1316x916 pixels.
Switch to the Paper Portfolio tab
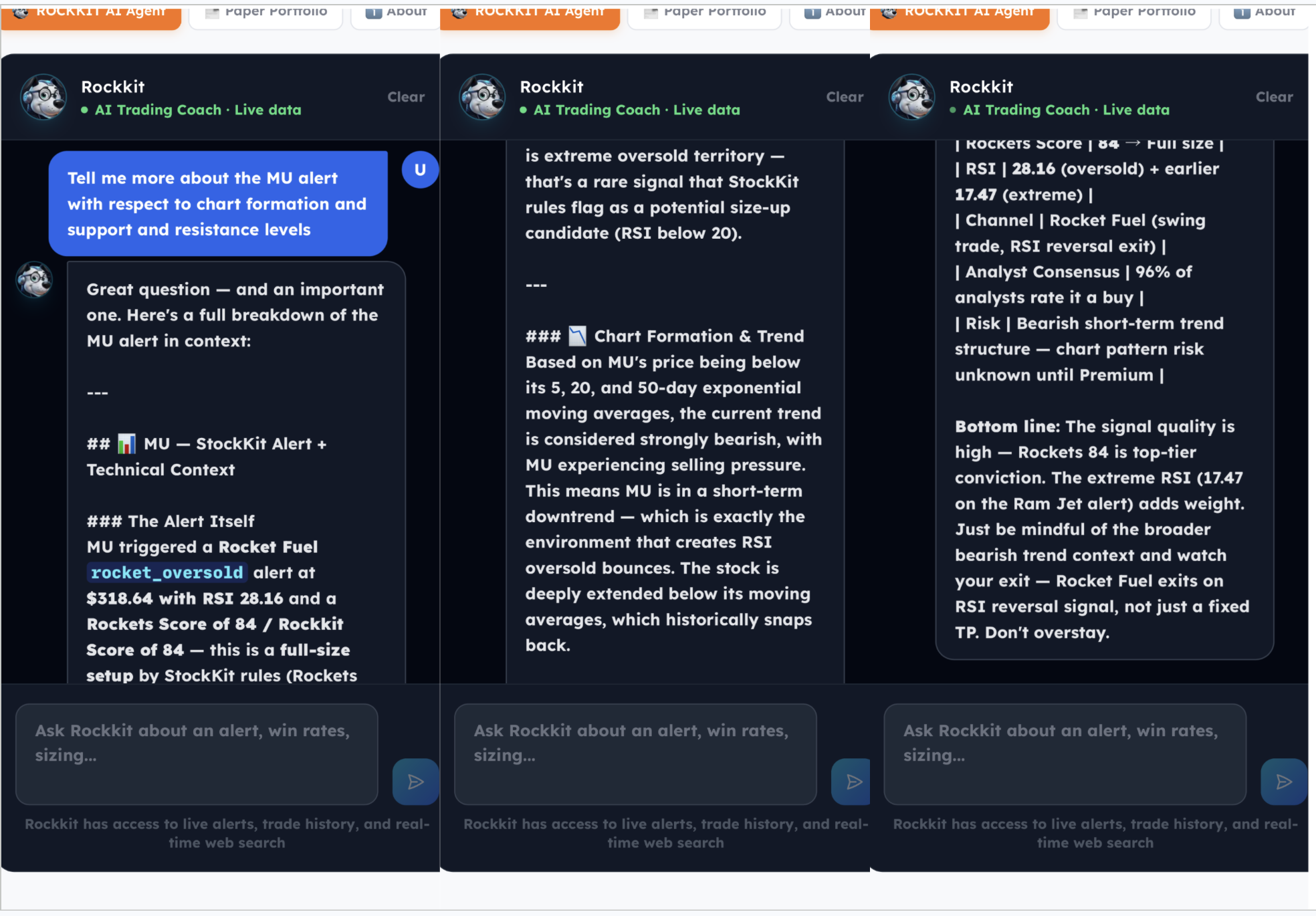pos(265,11)
